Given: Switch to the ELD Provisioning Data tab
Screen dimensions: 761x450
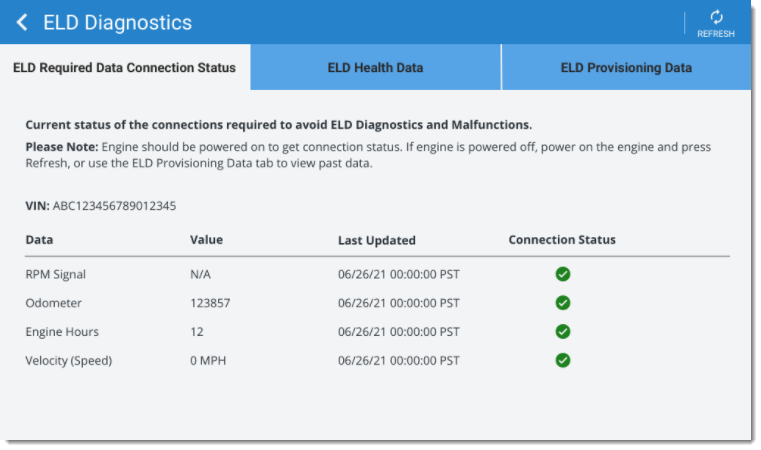Looking at the screenshot, I should pos(626,67).
